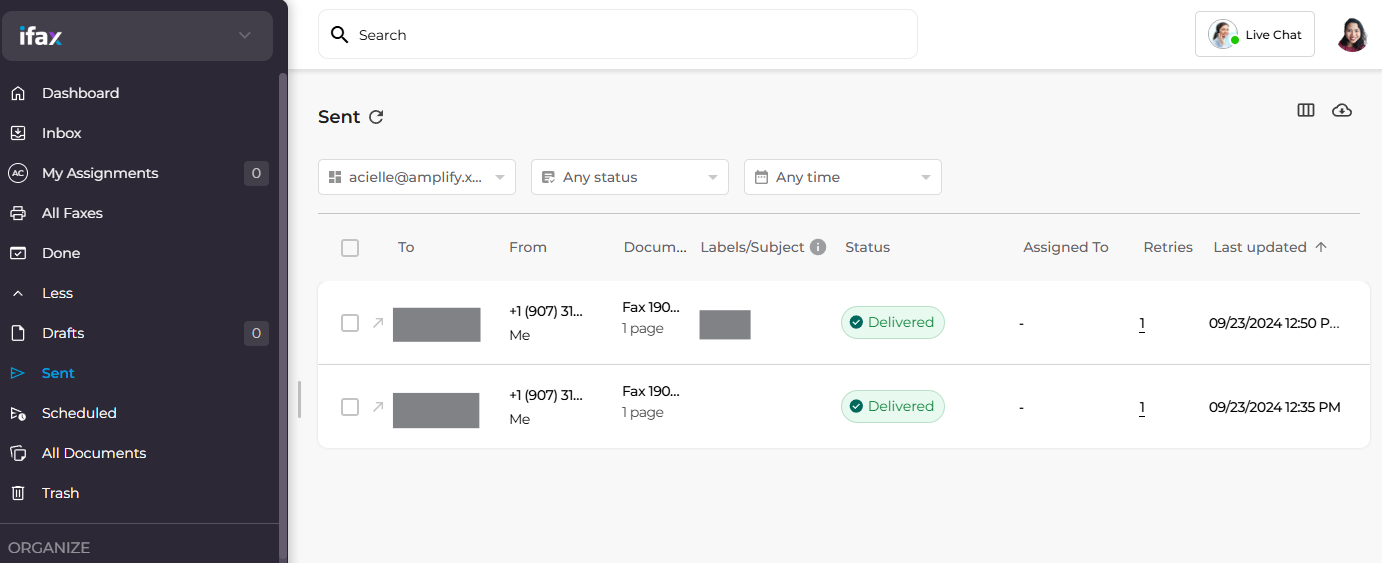Click the retries count on the first fax

(1142, 323)
